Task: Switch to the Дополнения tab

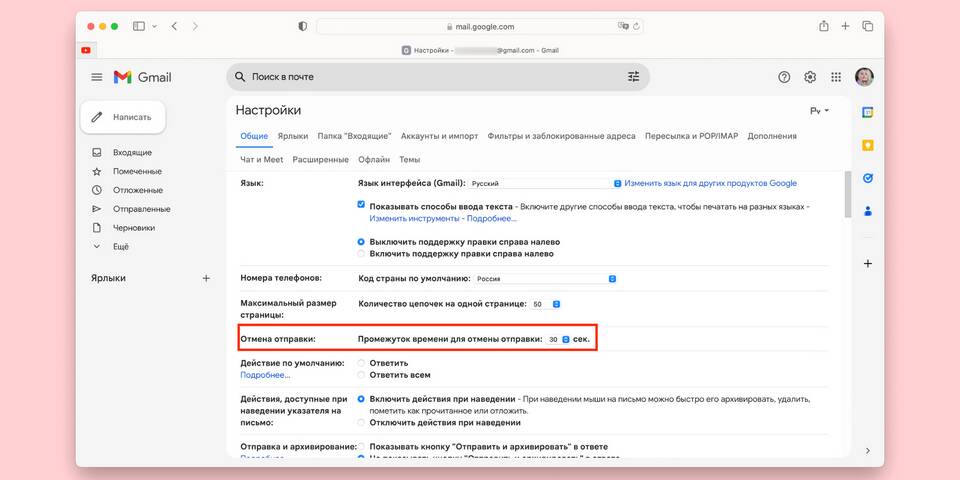Action: 771,136
